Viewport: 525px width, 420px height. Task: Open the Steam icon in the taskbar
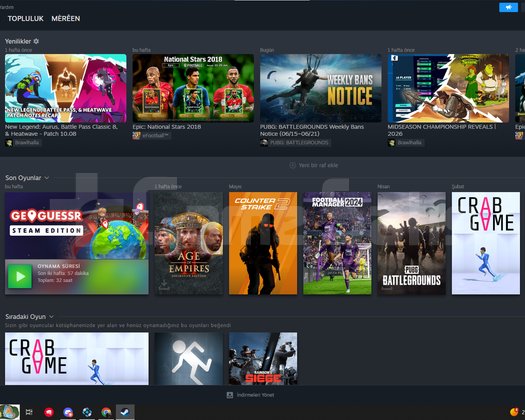coord(125,412)
